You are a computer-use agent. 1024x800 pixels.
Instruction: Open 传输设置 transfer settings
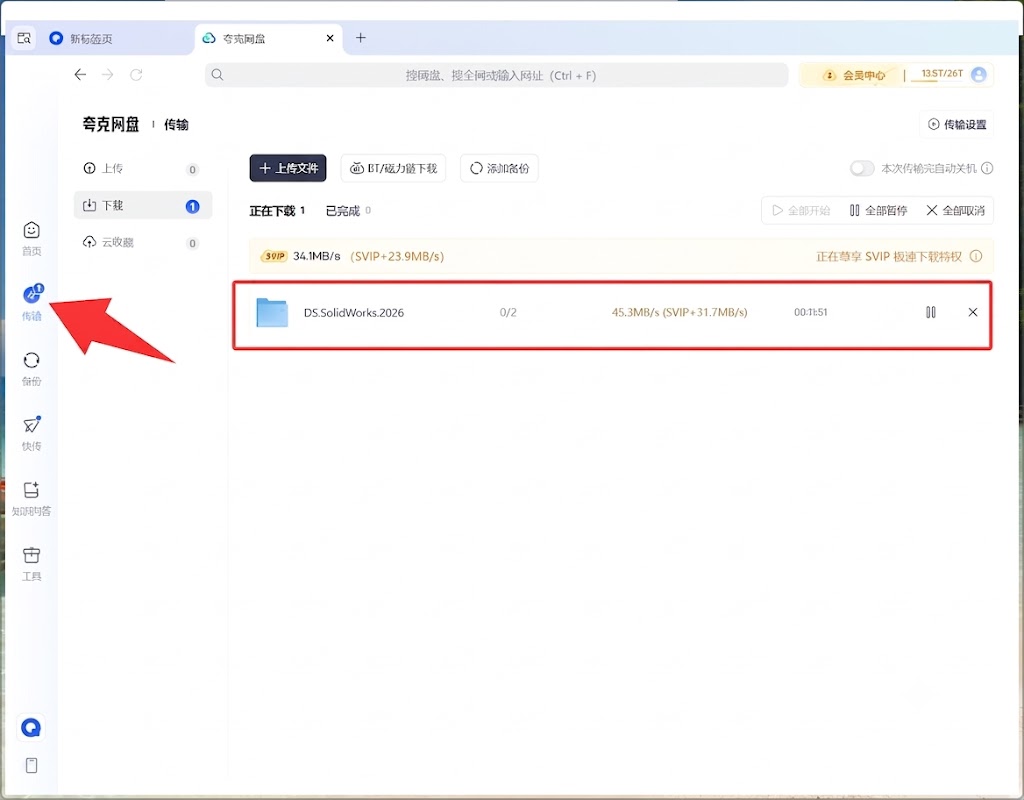[x=957, y=124]
